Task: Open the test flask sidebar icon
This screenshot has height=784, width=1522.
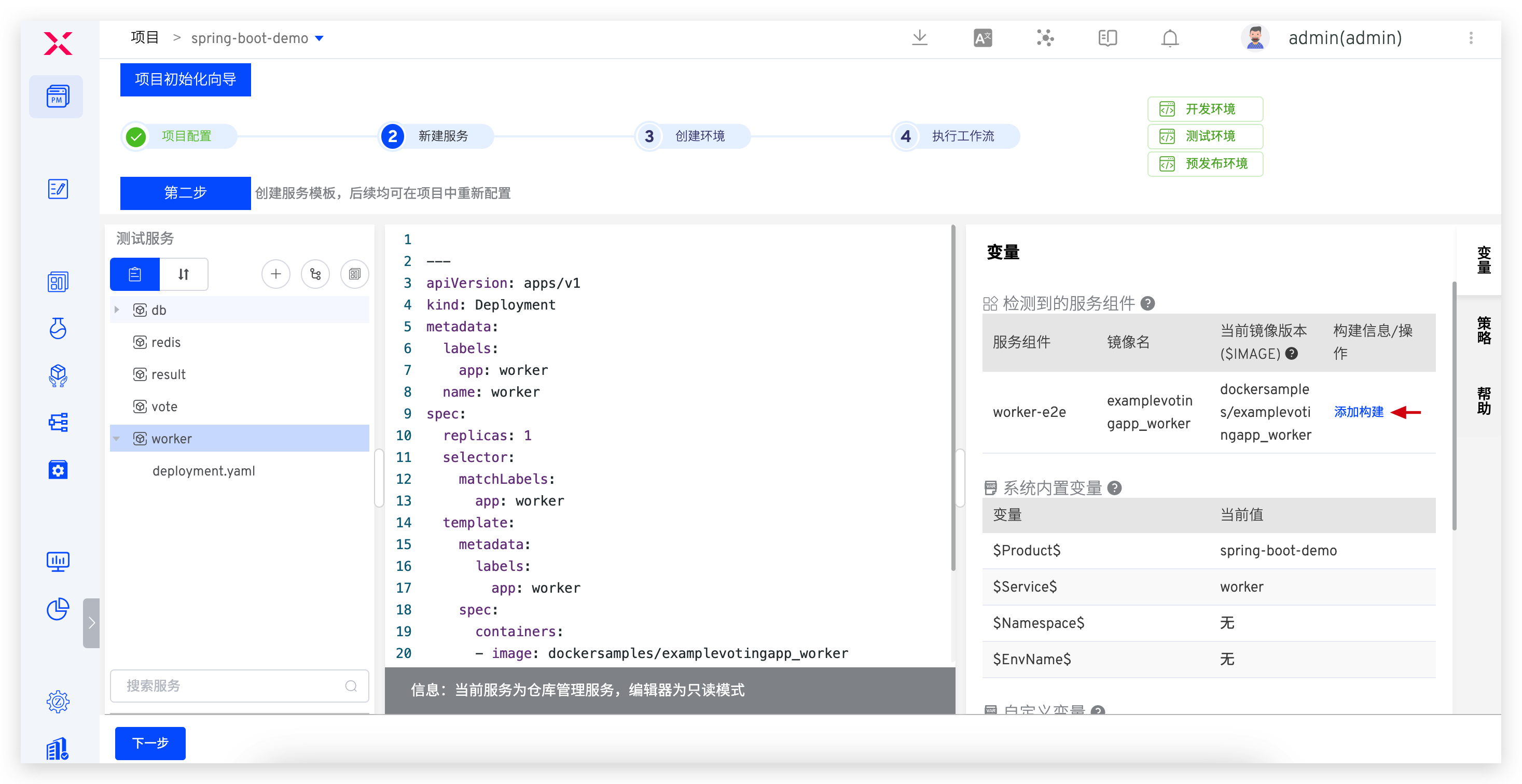Action: tap(57, 328)
